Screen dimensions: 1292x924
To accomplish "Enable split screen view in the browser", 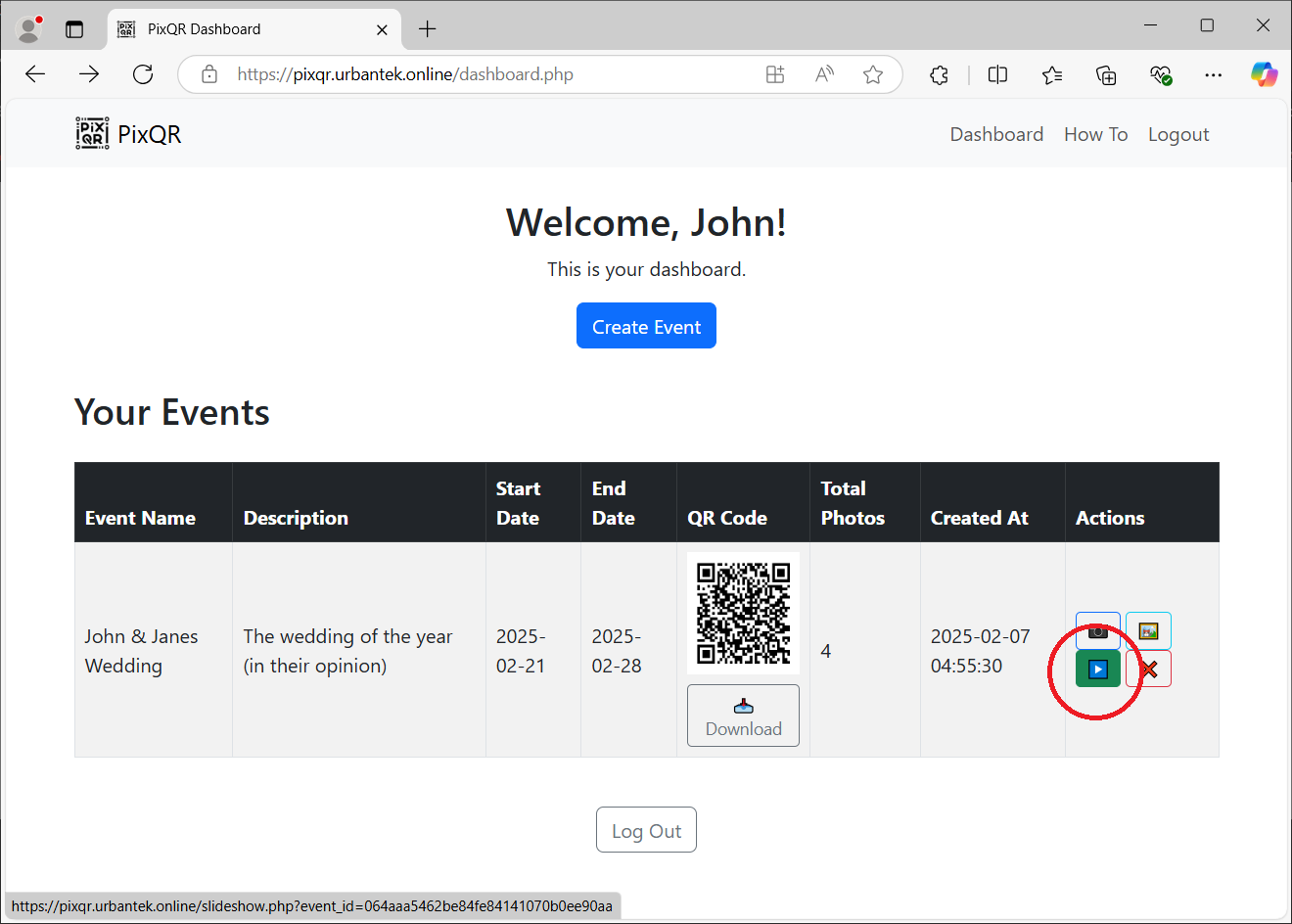I will click(x=997, y=74).
